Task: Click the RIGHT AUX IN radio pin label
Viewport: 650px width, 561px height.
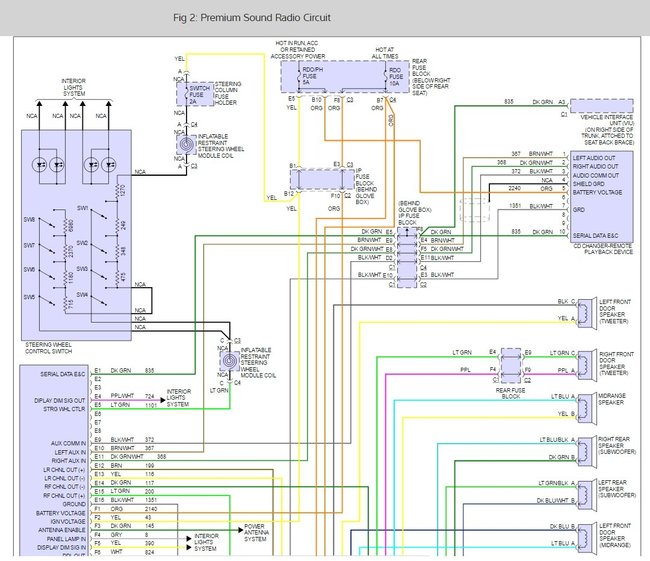Action: point(69,461)
